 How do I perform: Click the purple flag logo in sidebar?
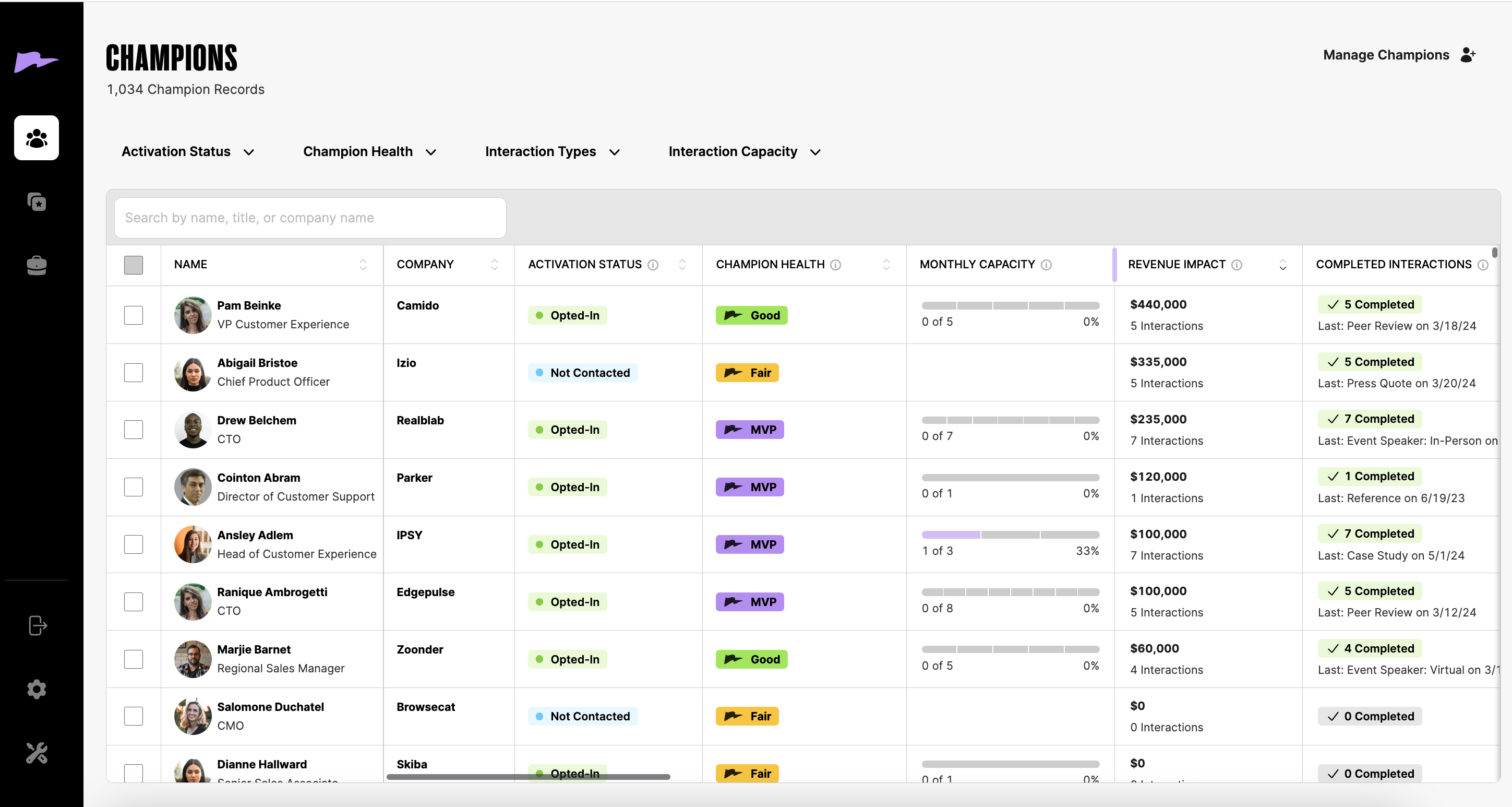click(x=36, y=61)
